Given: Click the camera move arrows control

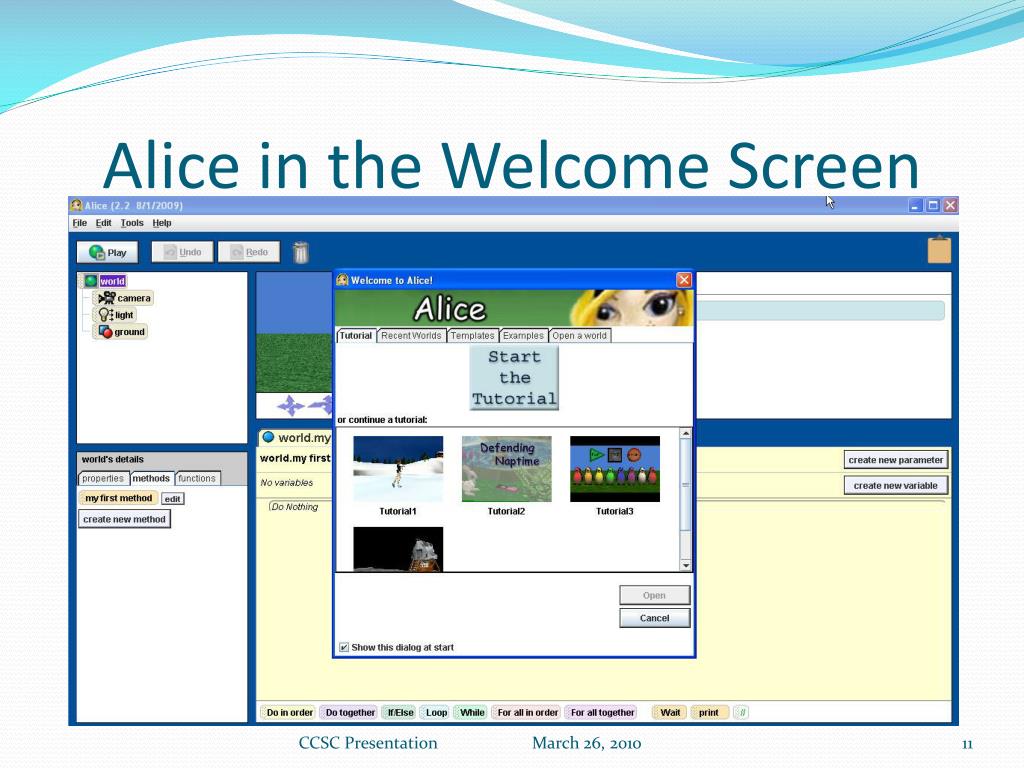Looking at the screenshot, I should click(291, 406).
